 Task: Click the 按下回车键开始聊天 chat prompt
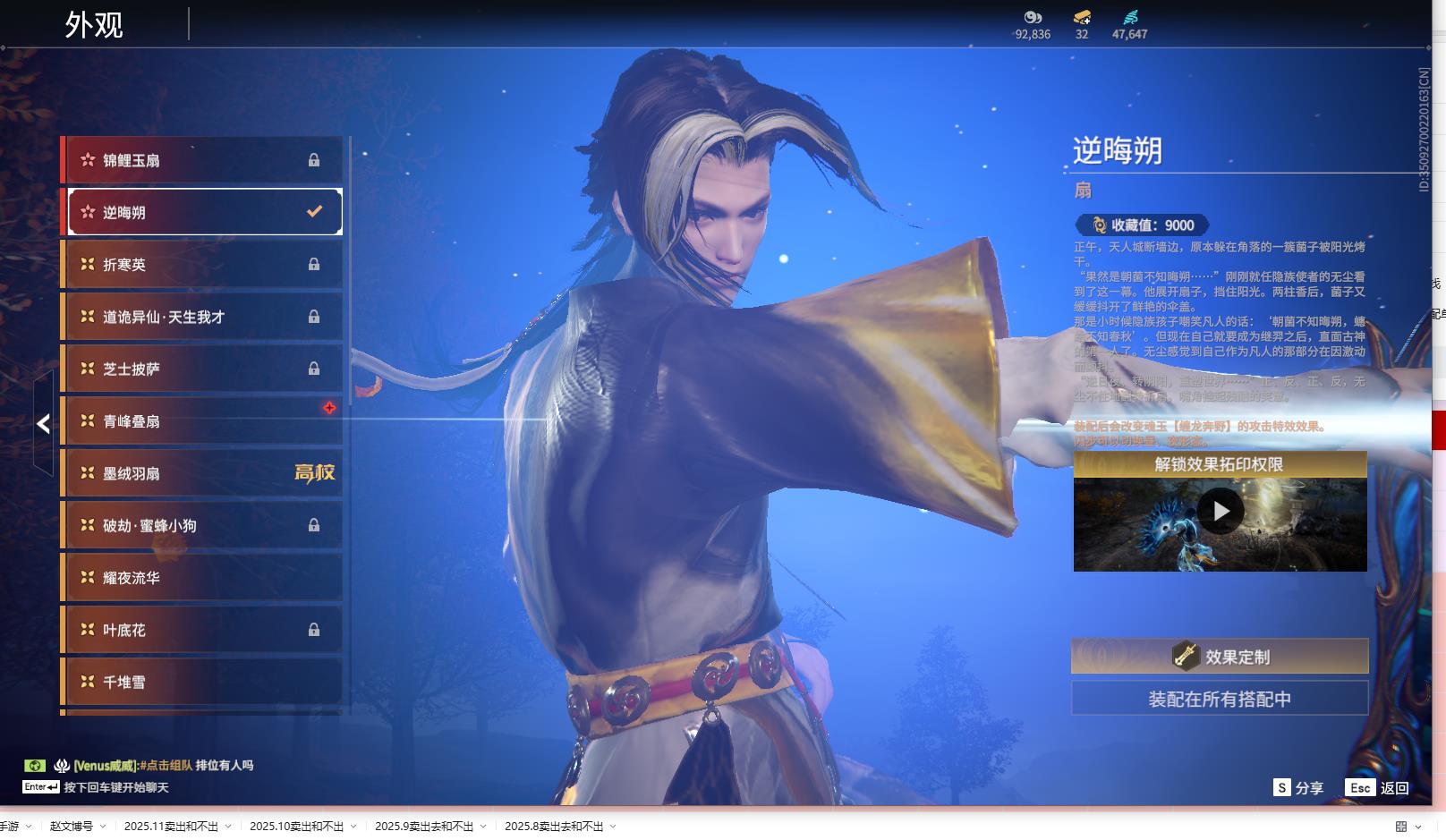[x=116, y=788]
